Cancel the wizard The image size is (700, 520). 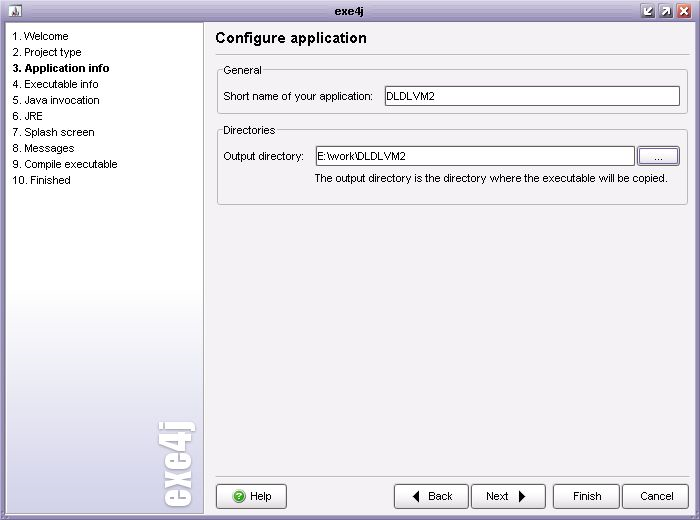coord(656,496)
